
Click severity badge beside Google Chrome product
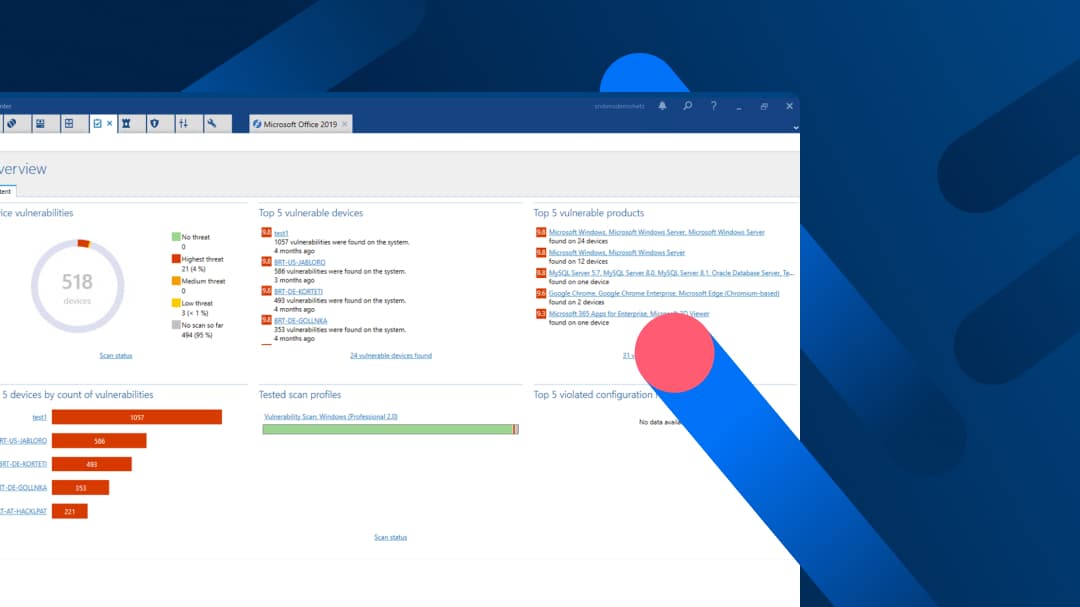click(541, 294)
